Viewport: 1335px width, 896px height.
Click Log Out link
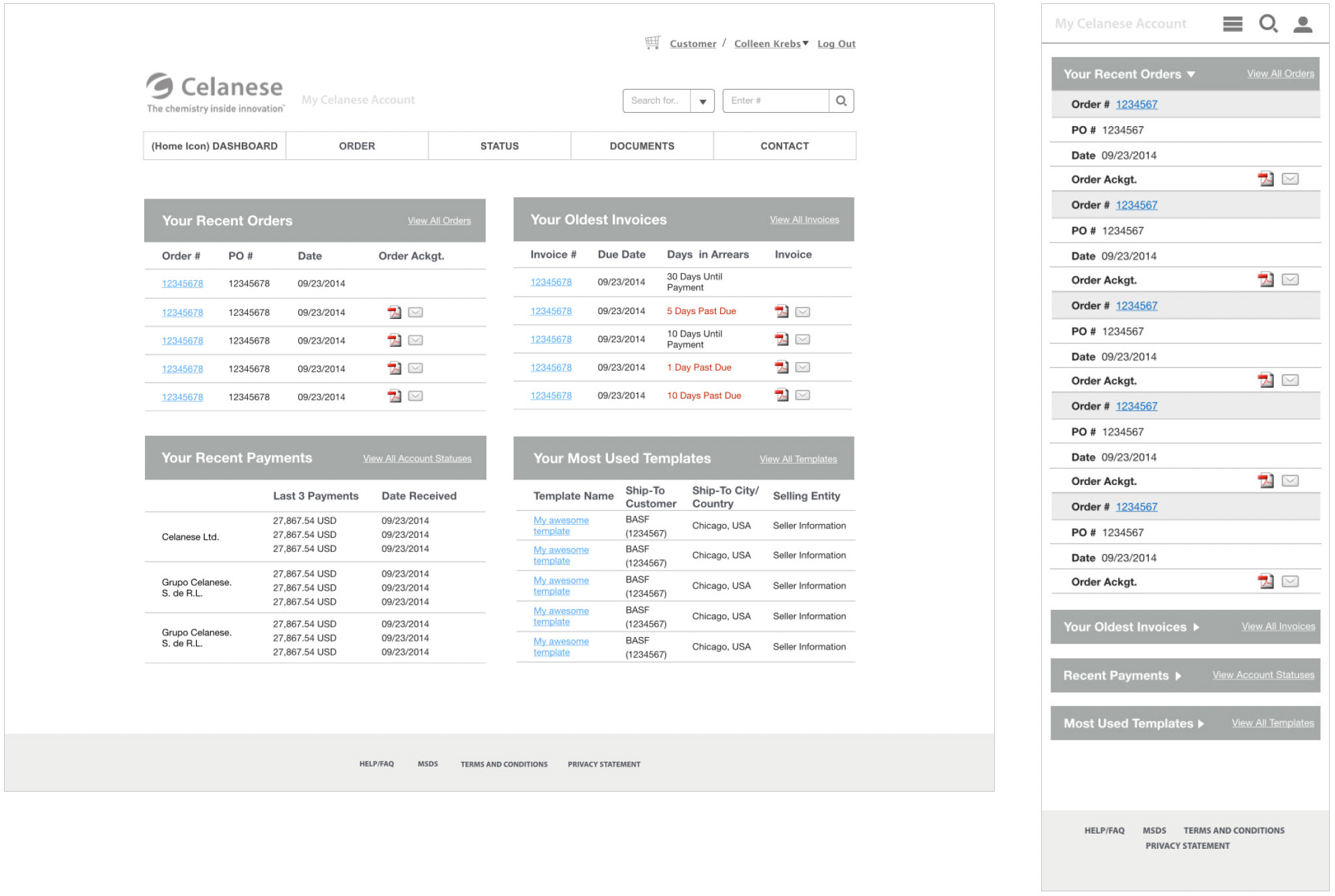point(836,44)
